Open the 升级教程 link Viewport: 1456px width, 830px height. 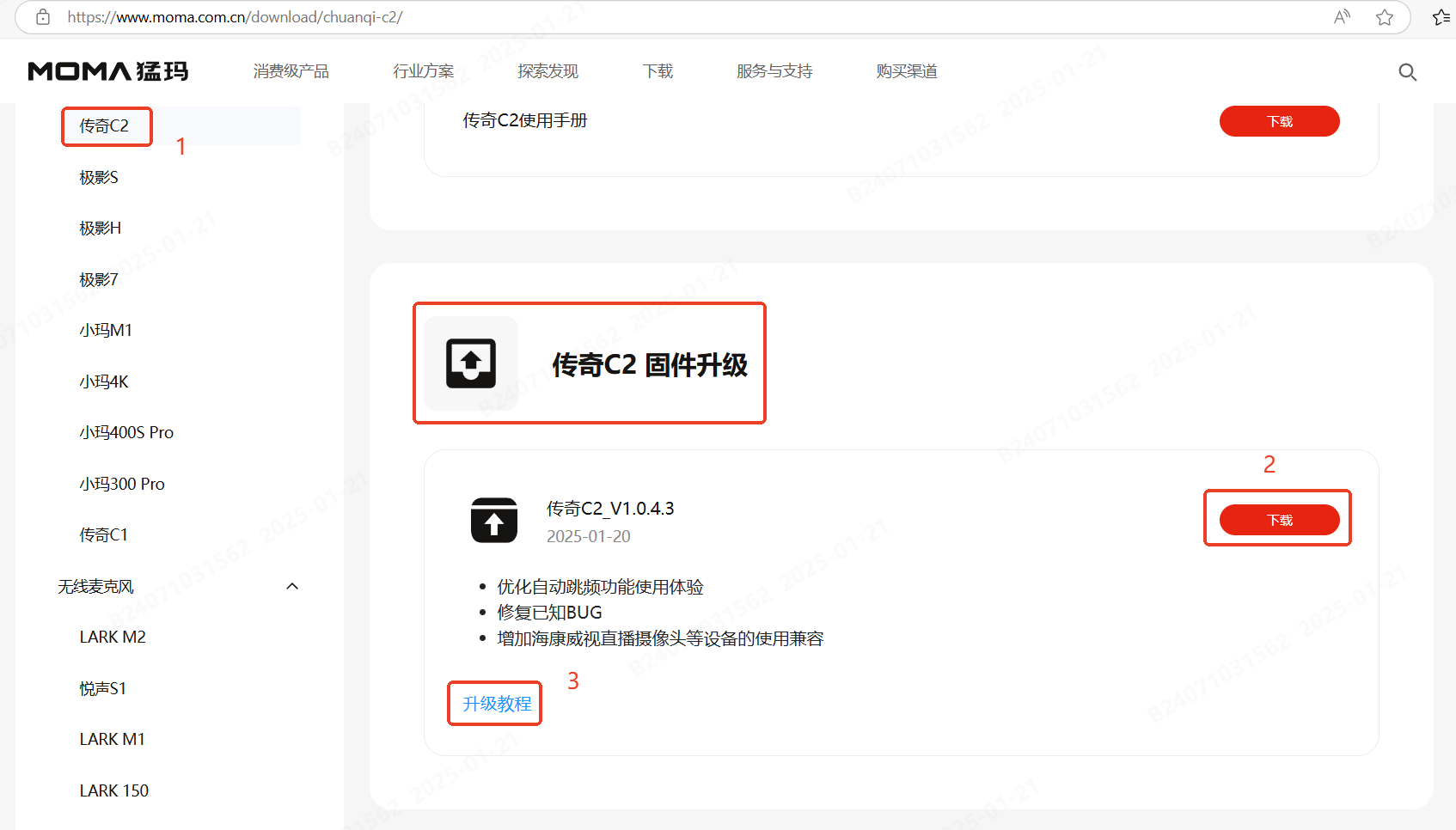(x=497, y=704)
